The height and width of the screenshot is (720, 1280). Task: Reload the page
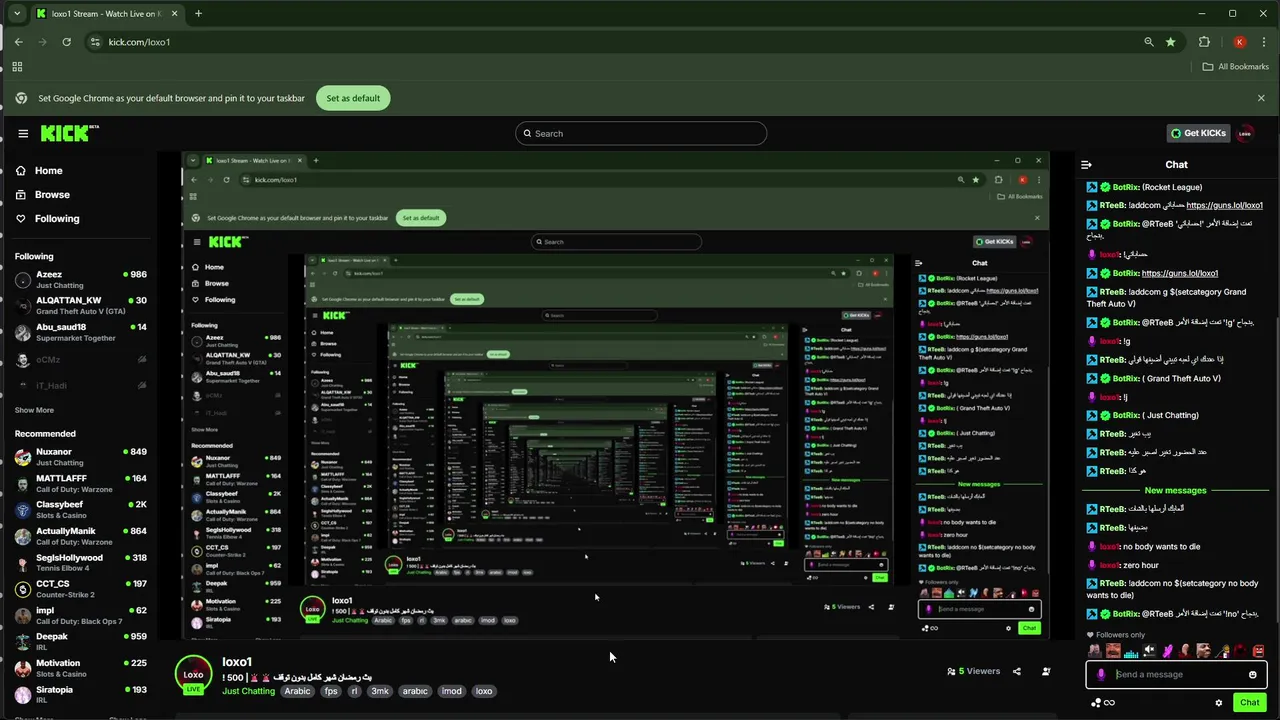pyautogui.click(x=66, y=42)
